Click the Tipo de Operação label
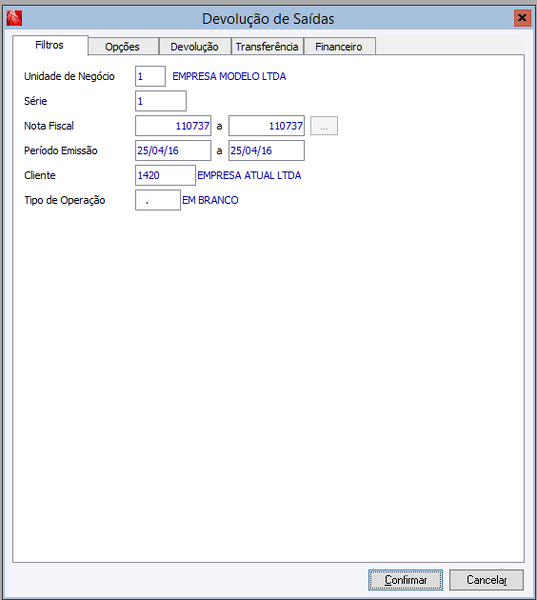This screenshot has height=600, width=537. (x=64, y=201)
